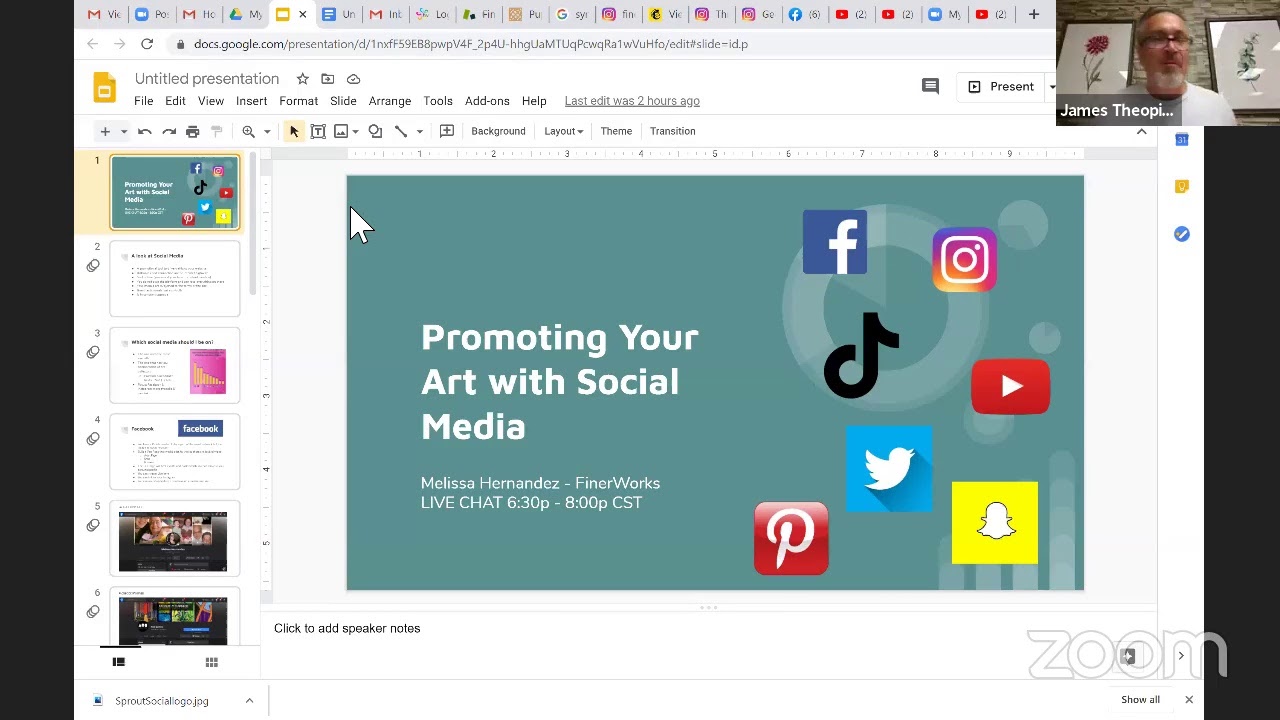Reload the browser page
This screenshot has width=1280, height=720.
click(x=147, y=44)
